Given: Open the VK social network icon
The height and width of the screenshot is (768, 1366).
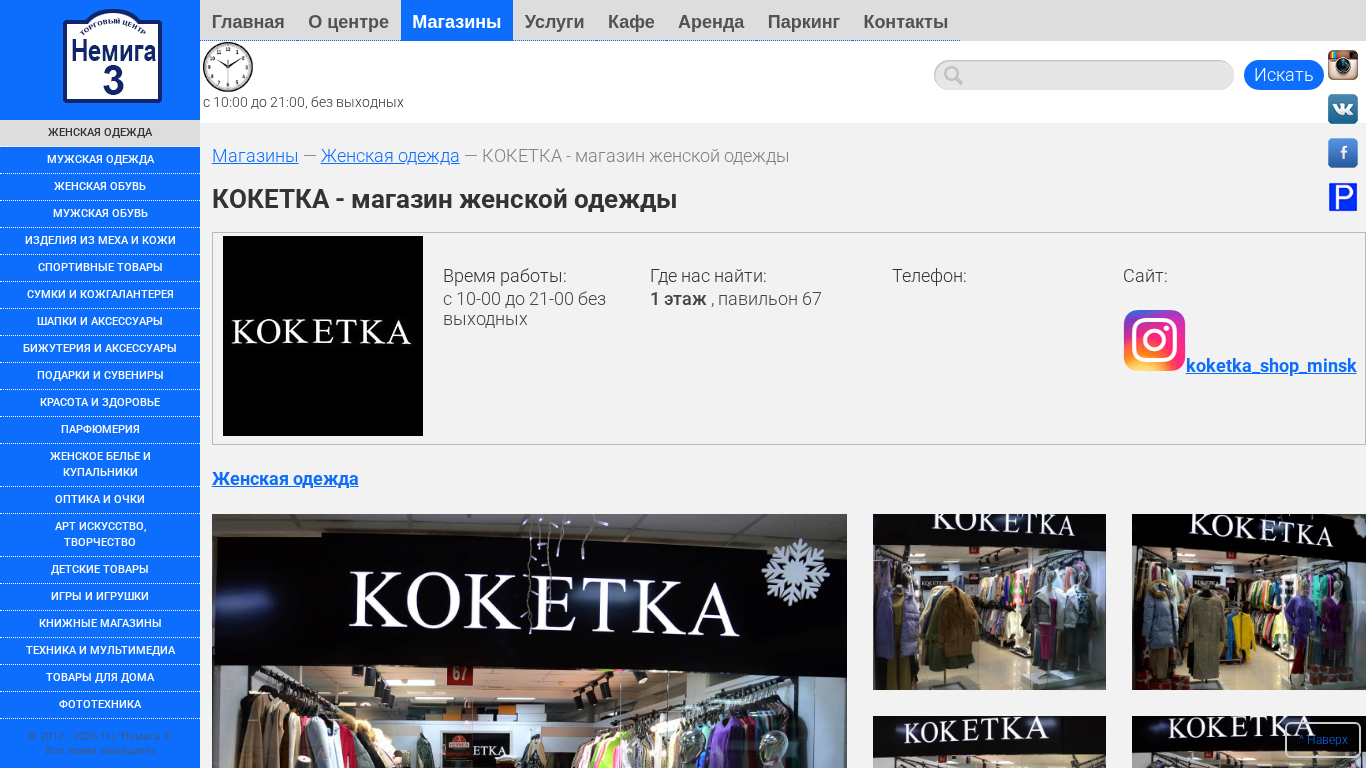Looking at the screenshot, I should click(x=1343, y=109).
